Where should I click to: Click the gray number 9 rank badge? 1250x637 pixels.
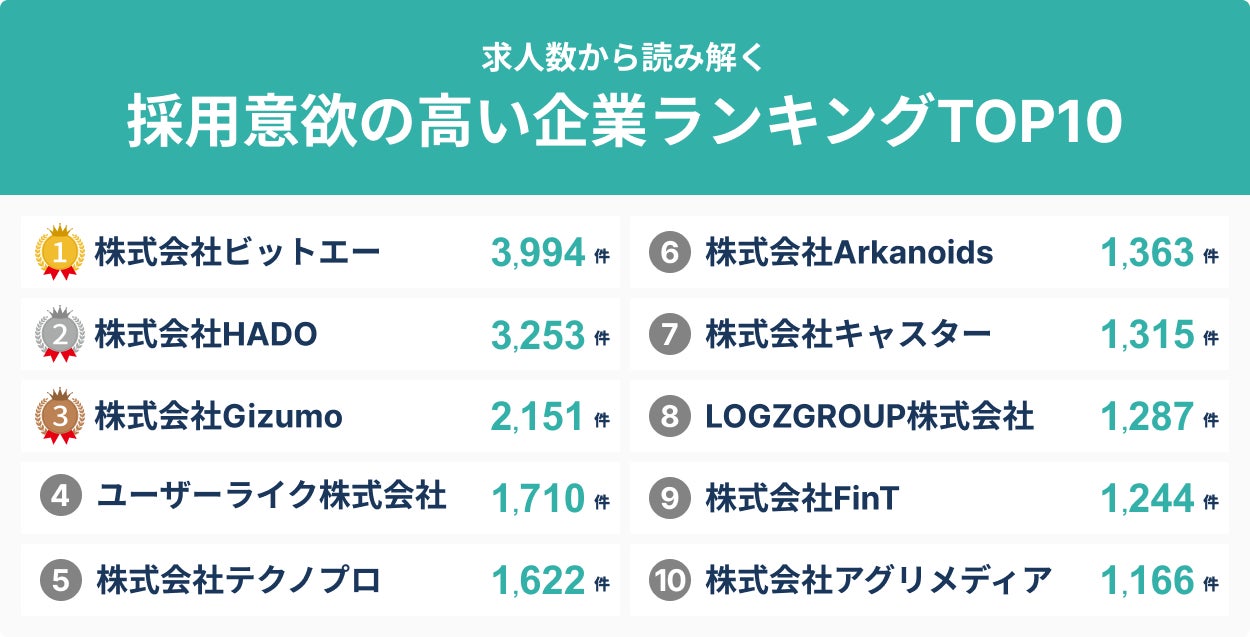point(670,498)
